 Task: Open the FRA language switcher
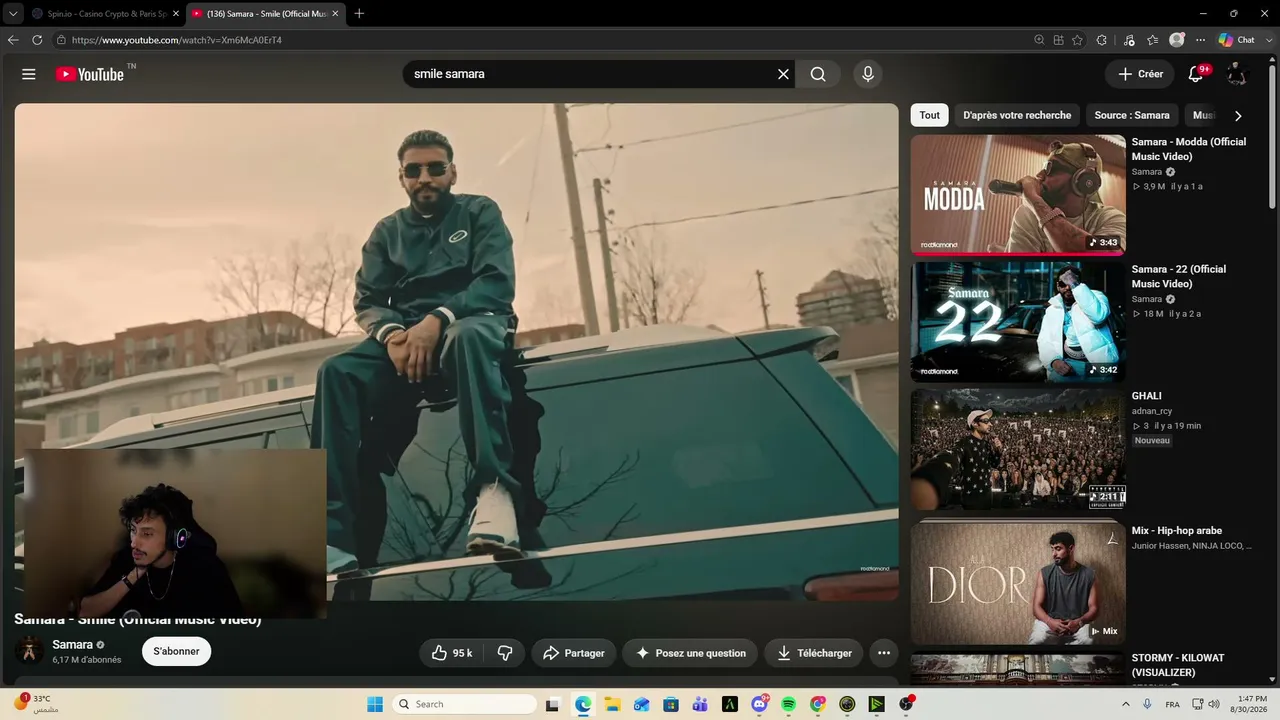pos(1173,704)
